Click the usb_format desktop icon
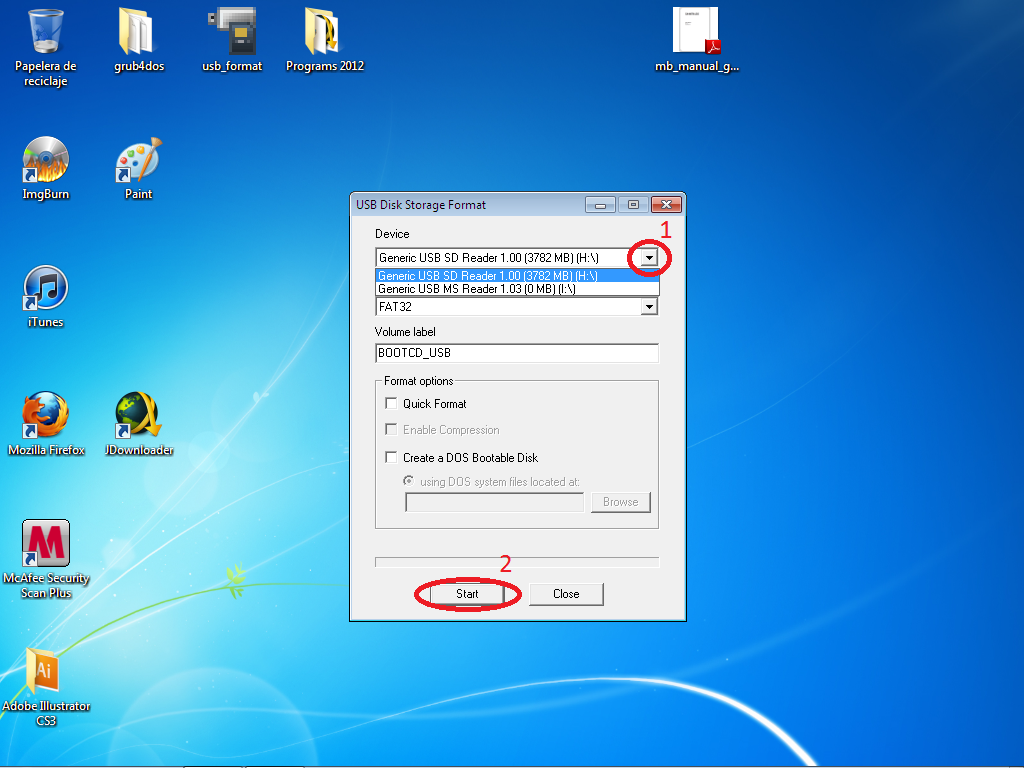Viewport: 1024px width, 768px height. (232, 32)
